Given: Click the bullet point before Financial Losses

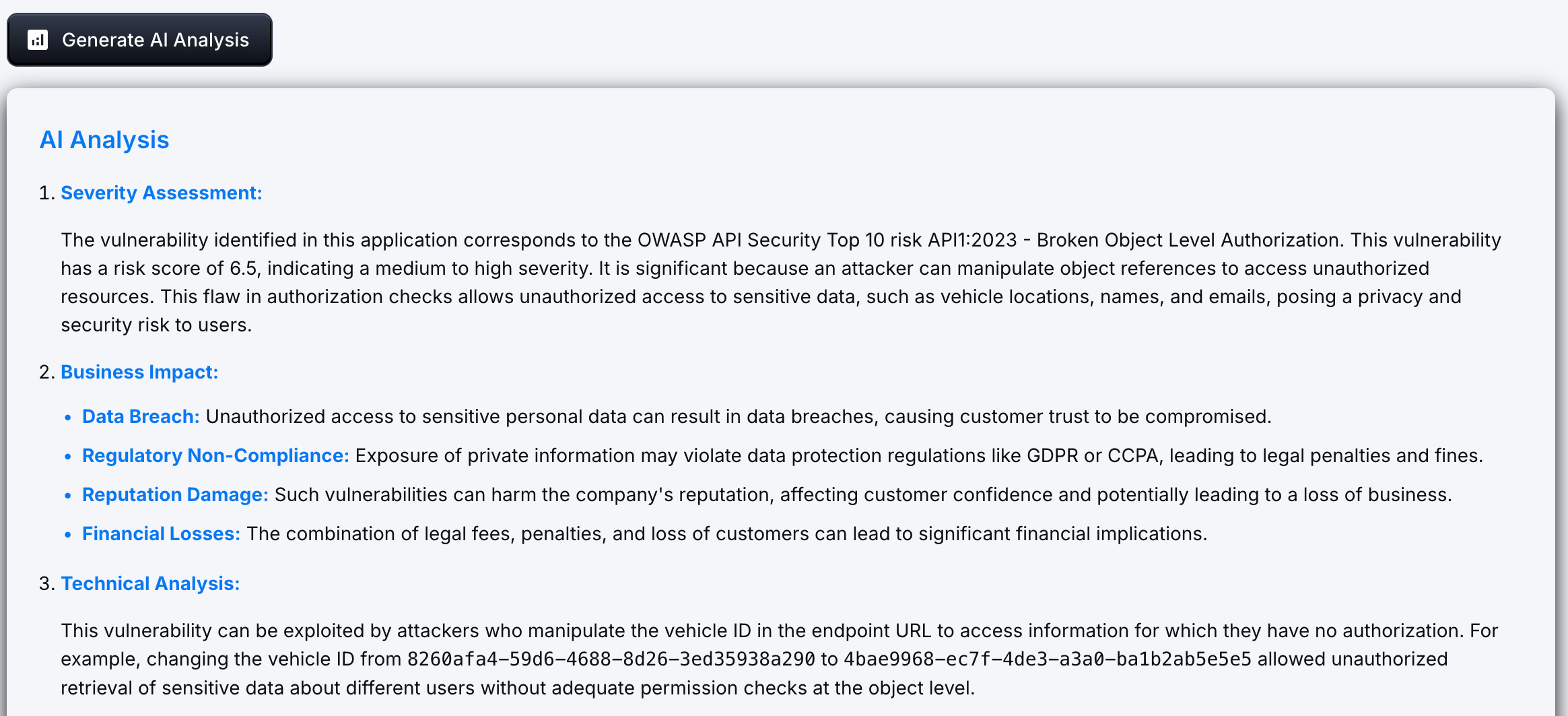Looking at the screenshot, I should click(x=67, y=535).
